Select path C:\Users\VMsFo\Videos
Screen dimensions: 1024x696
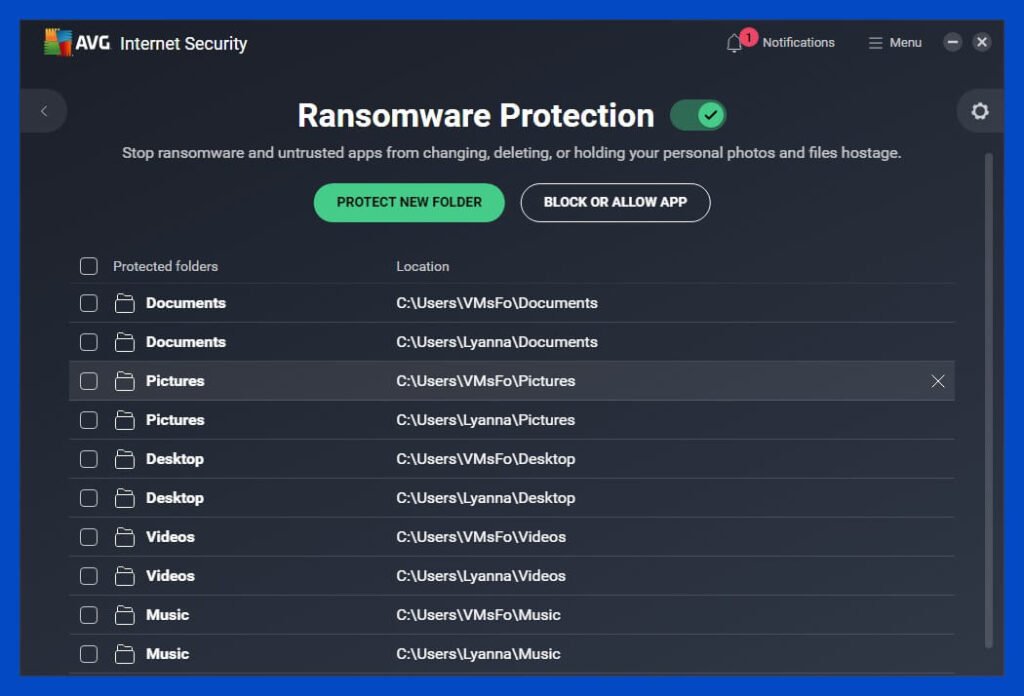pos(481,537)
